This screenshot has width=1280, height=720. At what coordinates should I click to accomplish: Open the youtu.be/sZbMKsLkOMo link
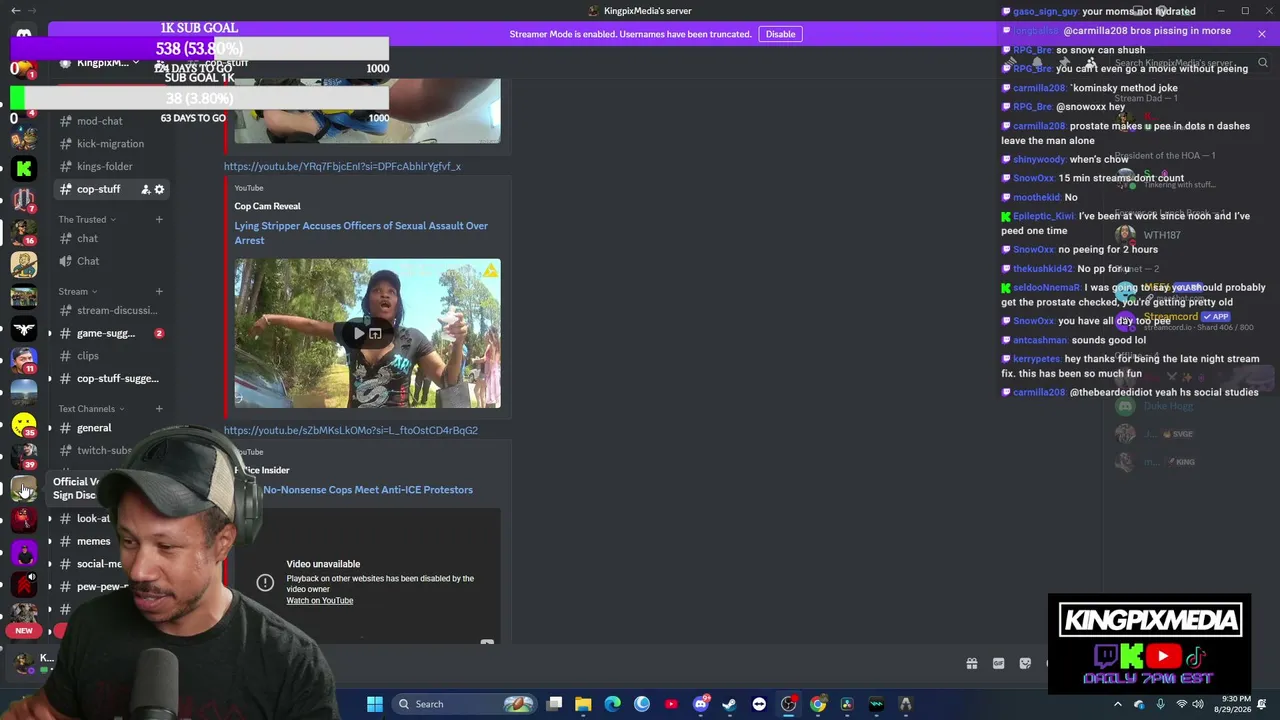click(x=351, y=430)
